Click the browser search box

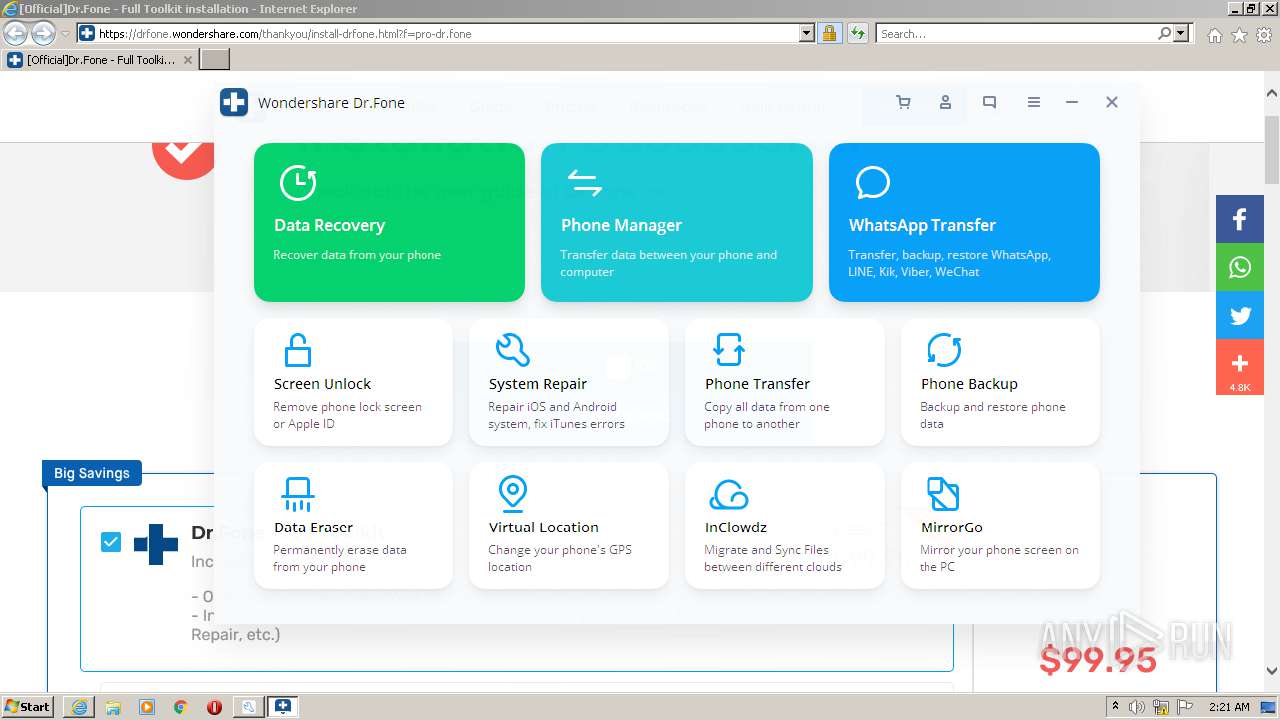coord(1017,33)
